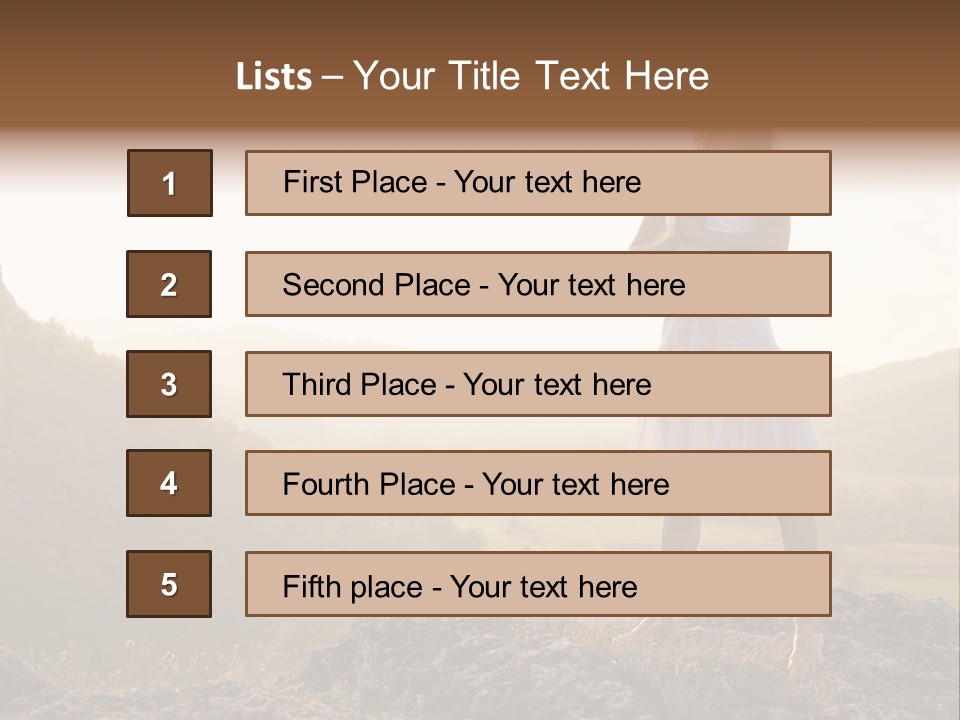The width and height of the screenshot is (960, 720).
Task: Click the background photo of rocky ground
Action: point(478,673)
